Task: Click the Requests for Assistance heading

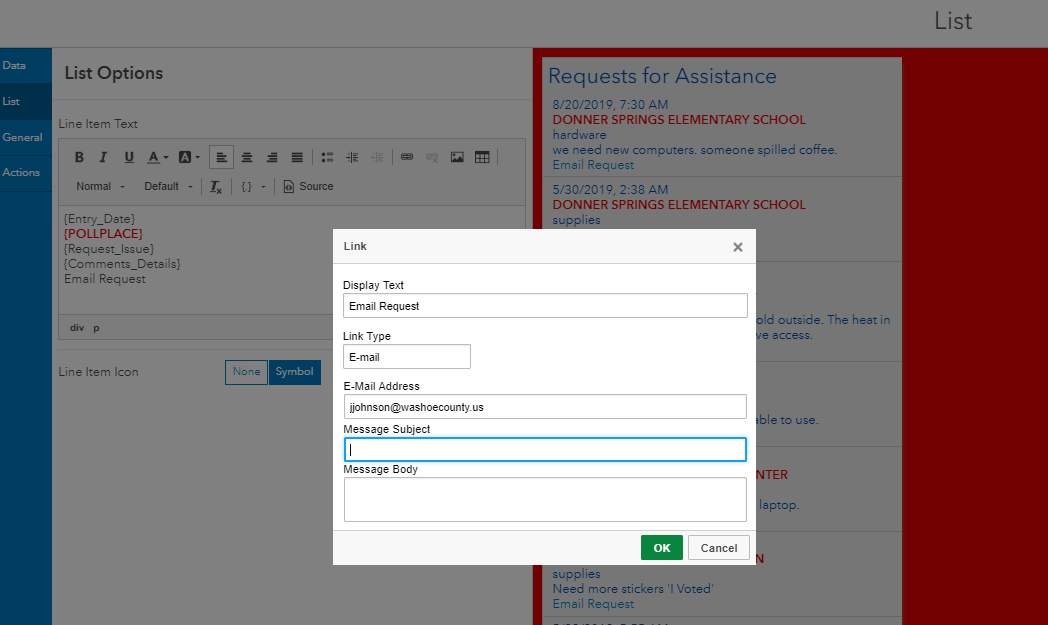Action: coord(662,76)
